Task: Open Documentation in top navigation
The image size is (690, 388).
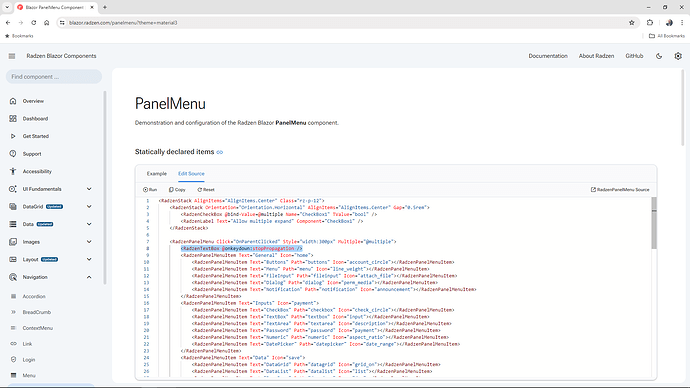Action: tap(548, 56)
